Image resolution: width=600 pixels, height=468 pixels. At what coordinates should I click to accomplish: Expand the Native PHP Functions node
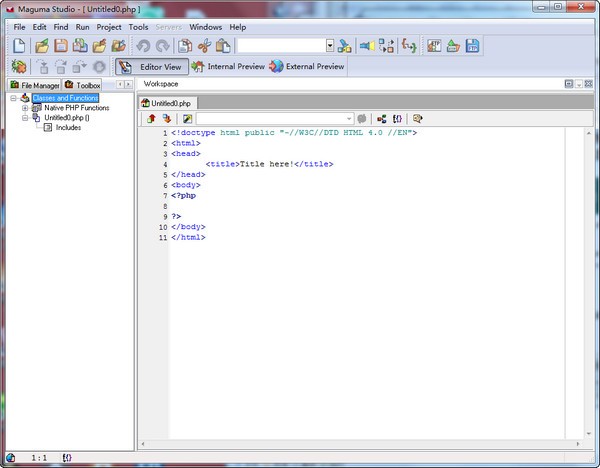point(25,108)
